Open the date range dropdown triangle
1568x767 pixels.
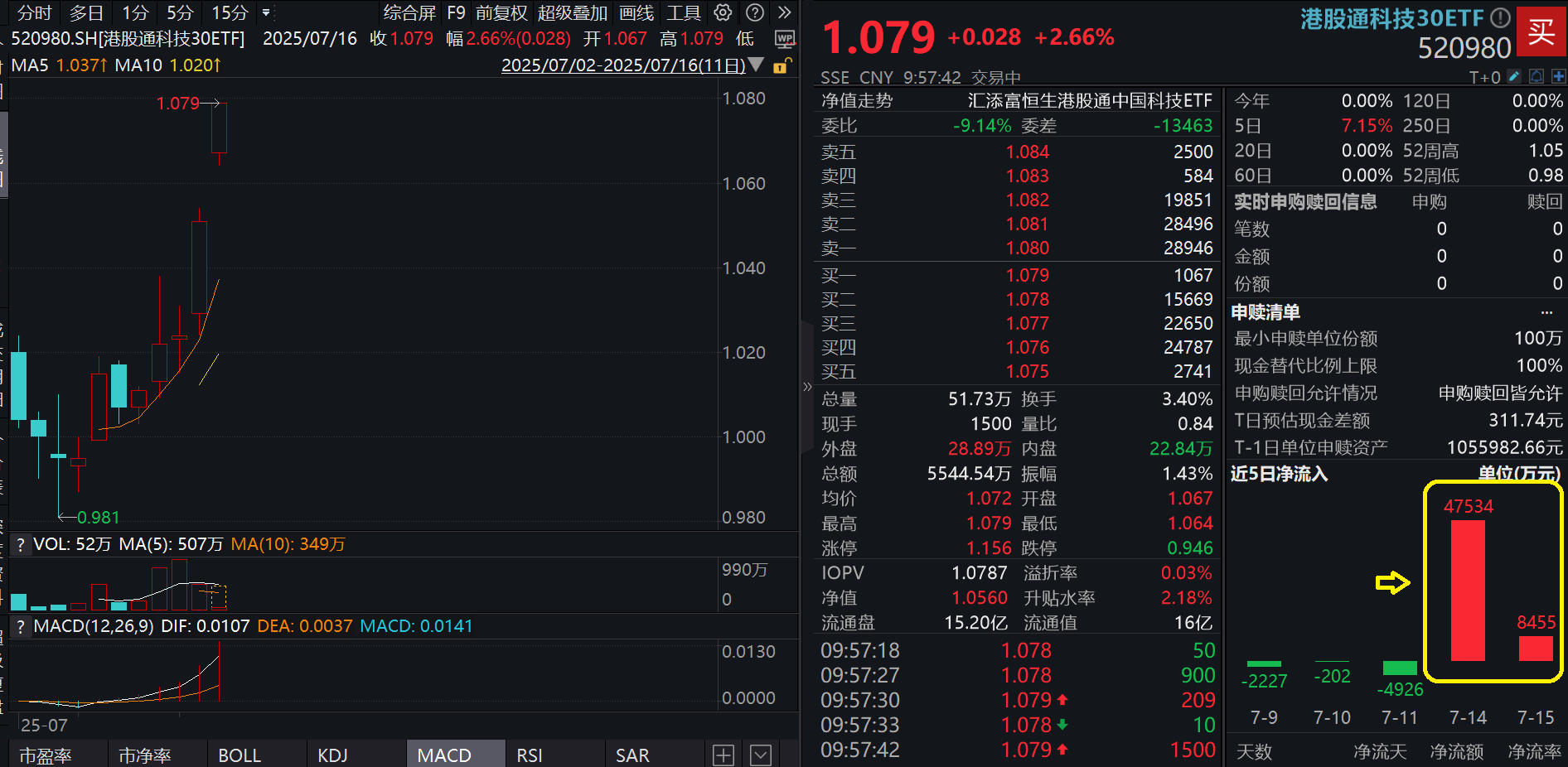[x=755, y=65]
